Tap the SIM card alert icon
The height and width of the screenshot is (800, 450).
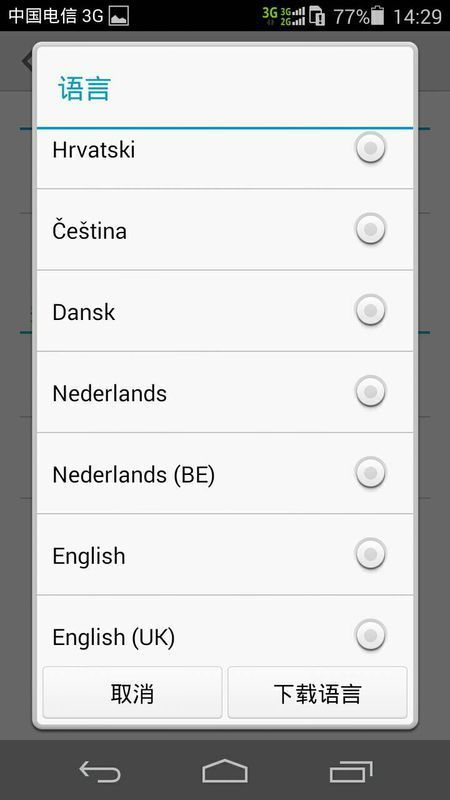317,16
